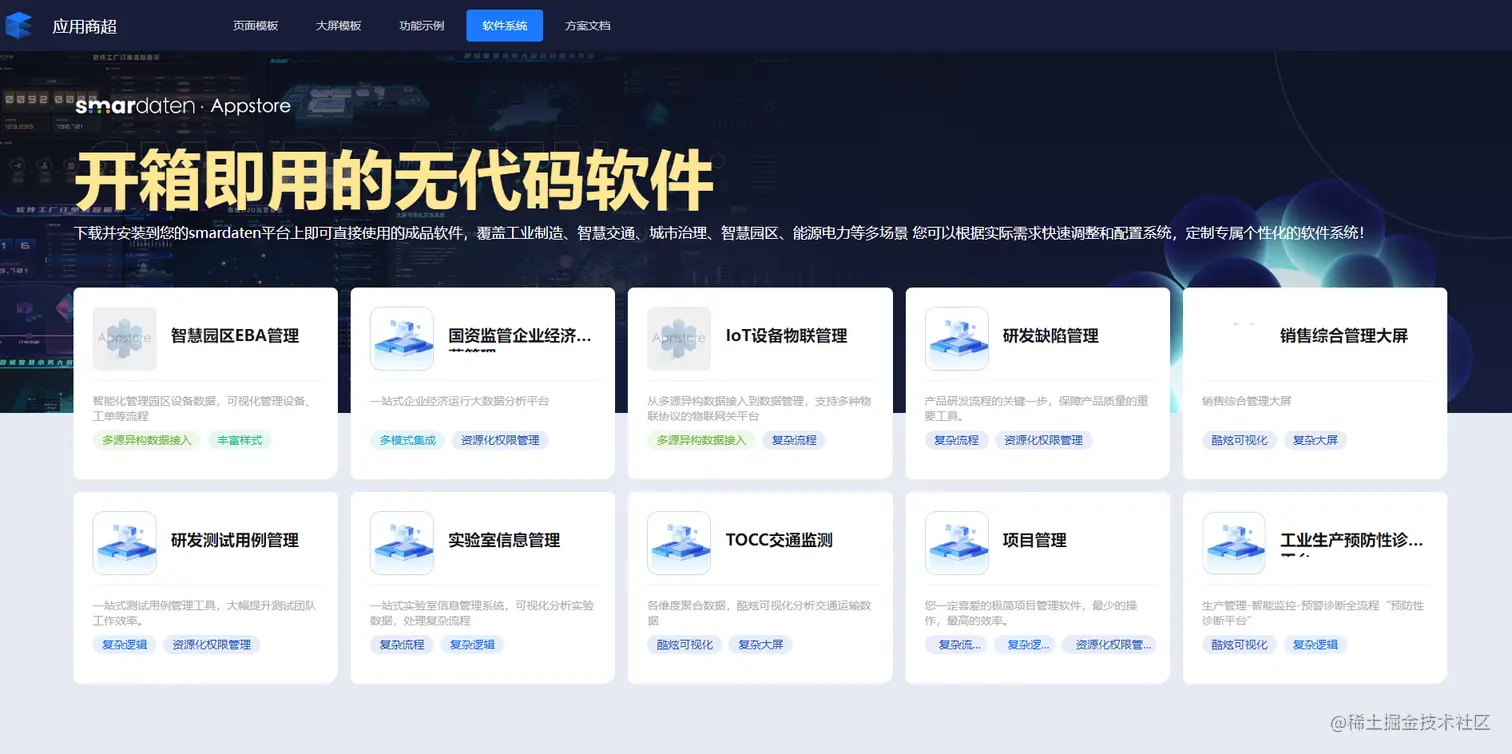The width and height of the screenshot is (1512, 754).
Task: Switch to the 页面模板 tab
Action: pos(256,25)
